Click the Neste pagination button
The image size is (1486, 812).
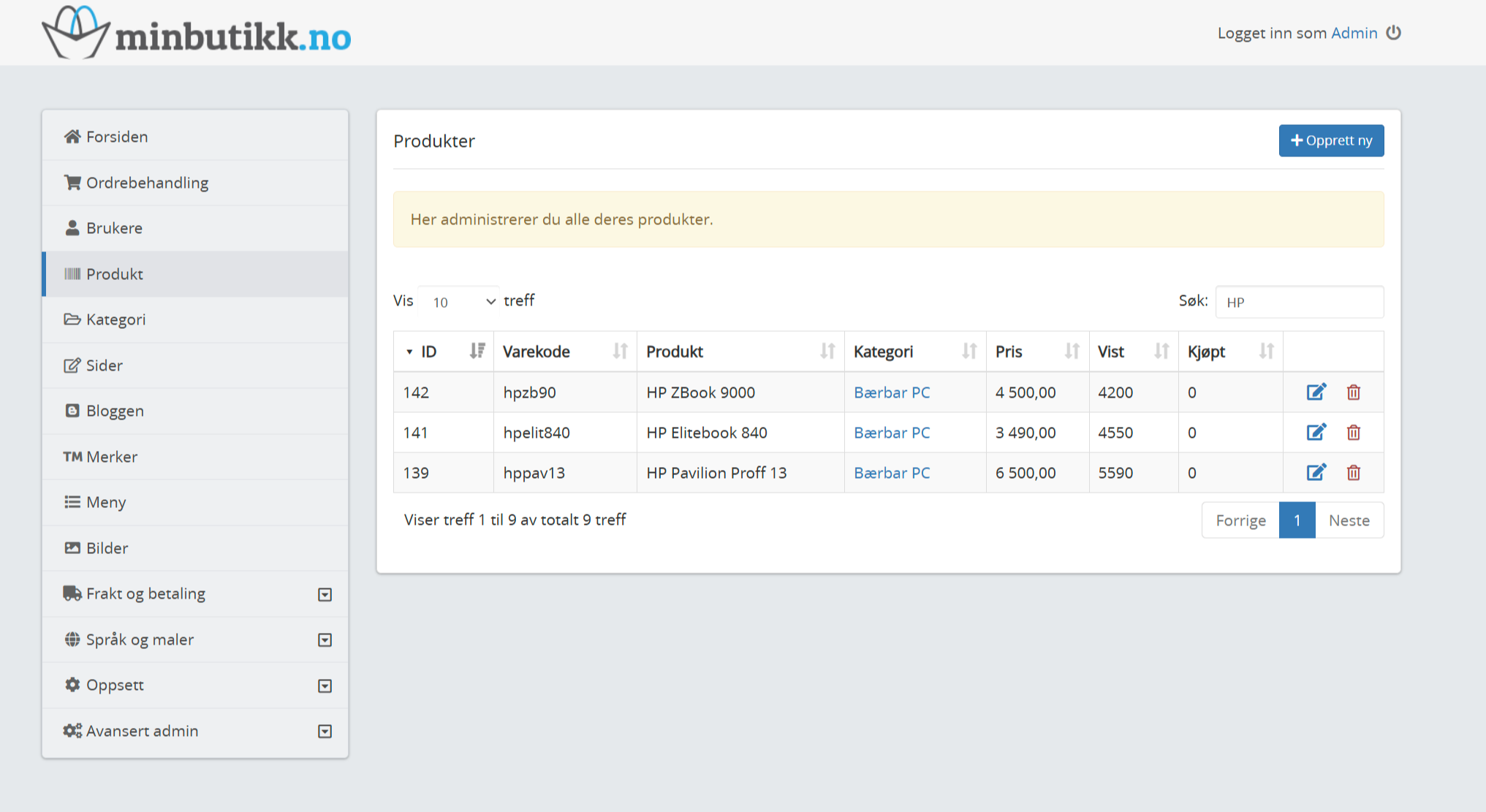(1349, 520)
